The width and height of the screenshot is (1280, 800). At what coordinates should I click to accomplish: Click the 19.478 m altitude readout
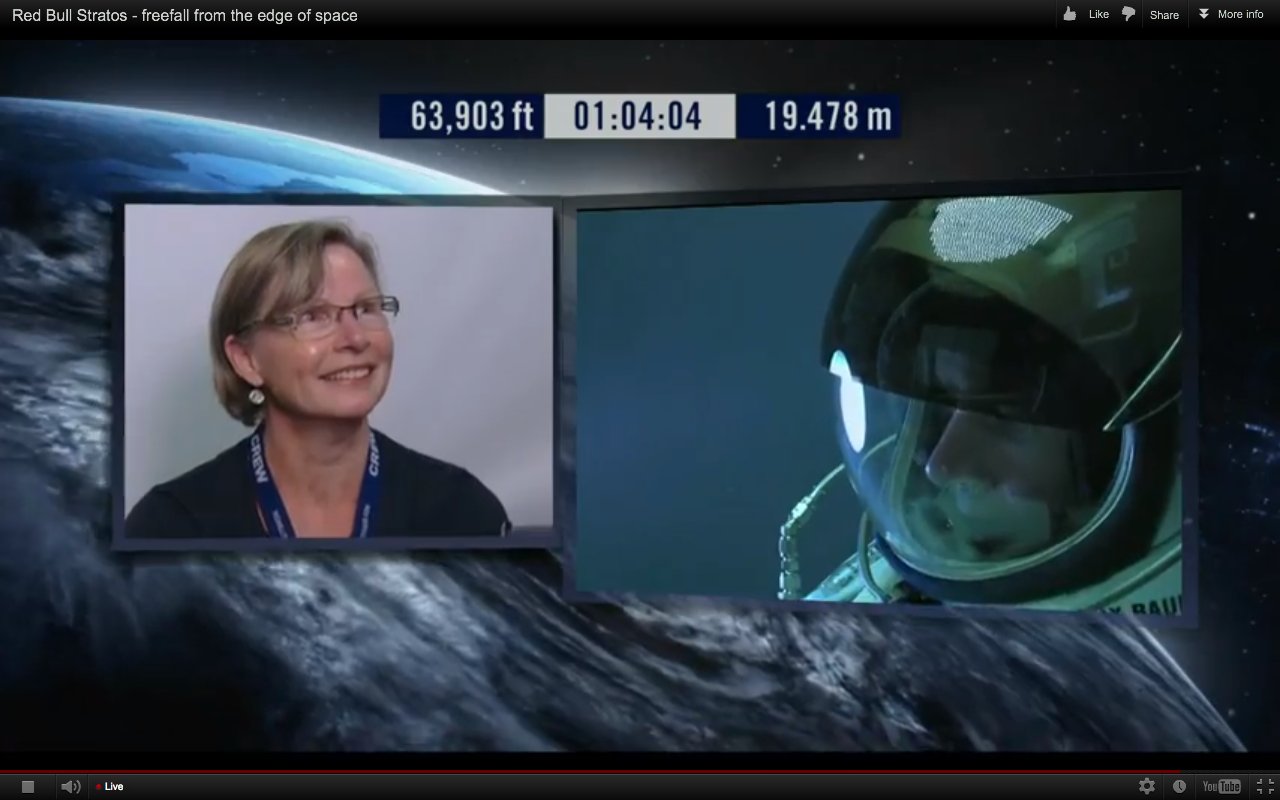pyautogui.click(x=818, y=116)
